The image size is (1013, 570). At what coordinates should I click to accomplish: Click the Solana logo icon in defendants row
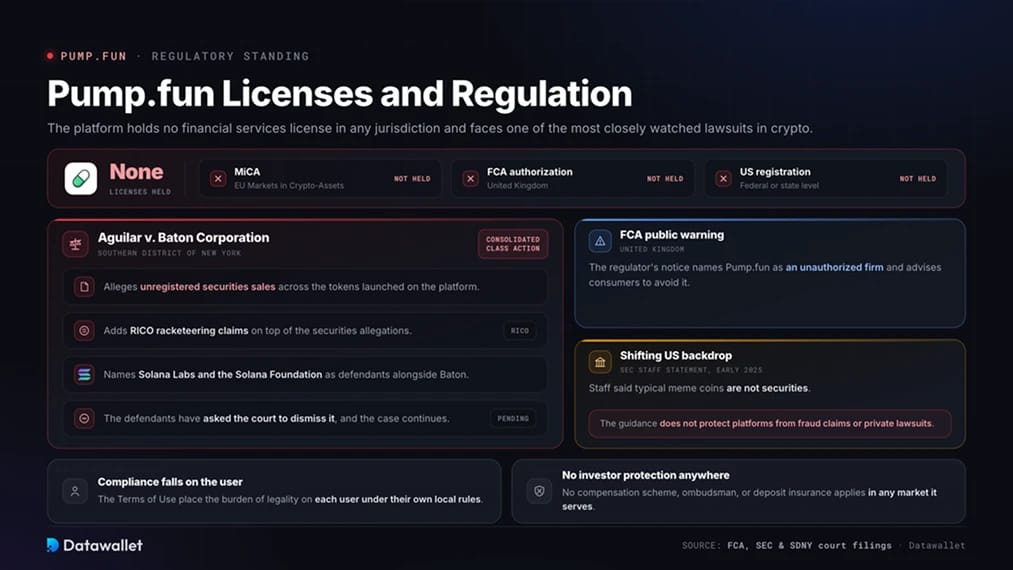(84, 374)
